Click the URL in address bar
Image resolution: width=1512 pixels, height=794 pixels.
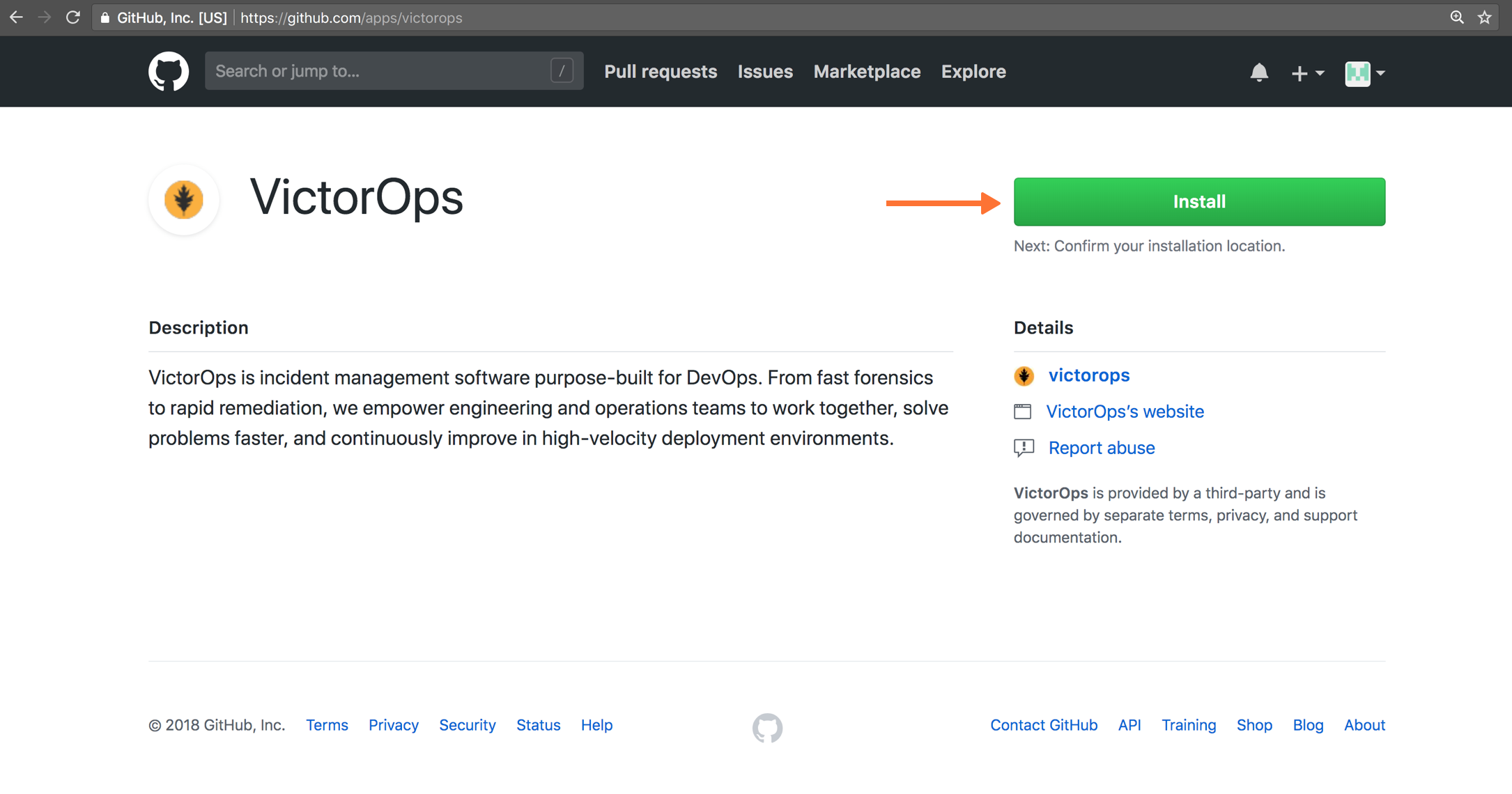pos(351,18)
